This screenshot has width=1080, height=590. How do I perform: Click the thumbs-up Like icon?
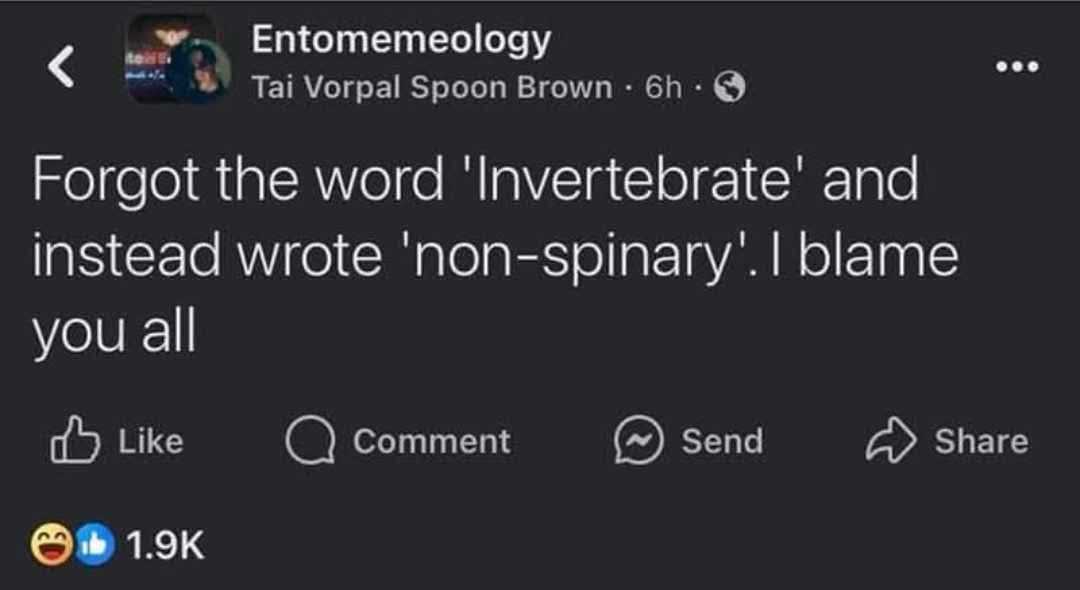[x=74, y=442]
